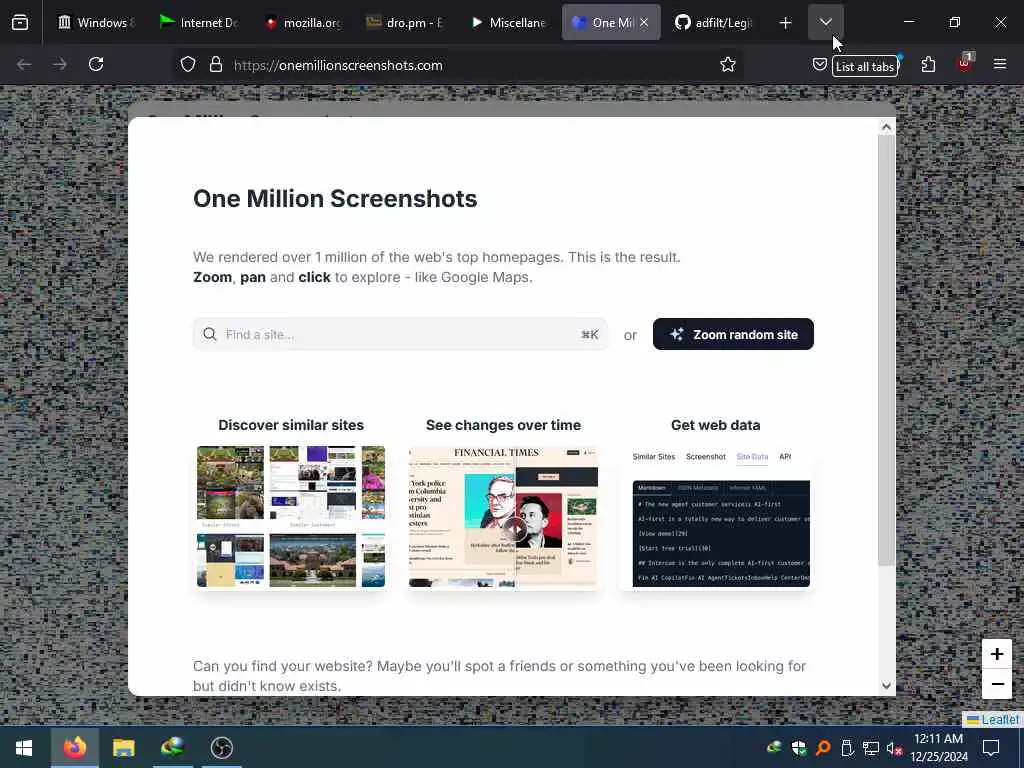Viewport: 1024px width, 768px height.
Task: Click the green tray icon beside Windows Security
Action: 775,748
